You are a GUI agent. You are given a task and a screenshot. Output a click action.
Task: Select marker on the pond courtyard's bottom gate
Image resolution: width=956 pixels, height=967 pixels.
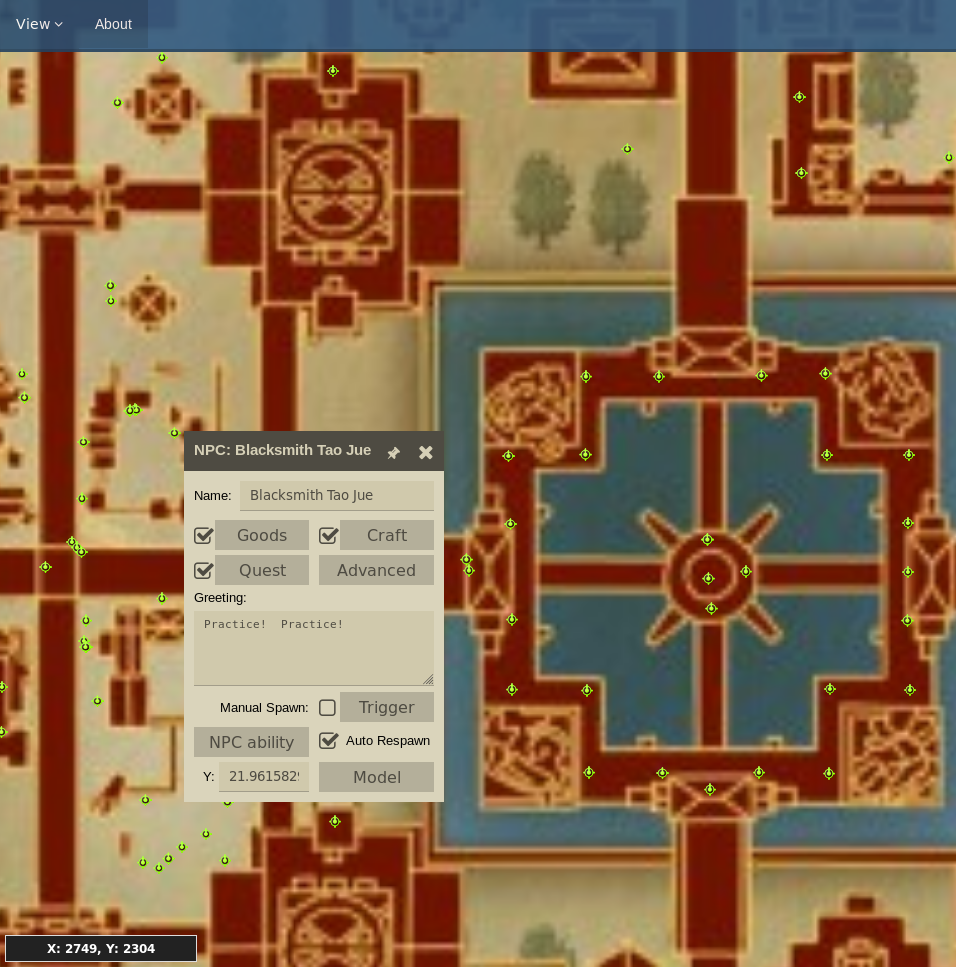pos(710,789)
